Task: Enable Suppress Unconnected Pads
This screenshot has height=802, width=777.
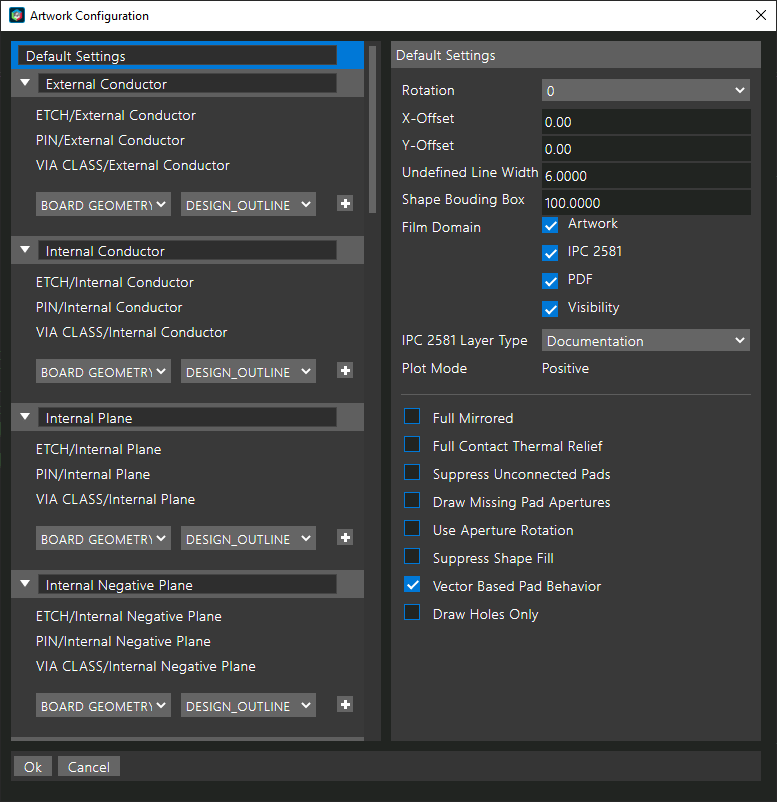Action: click(412, 472)
